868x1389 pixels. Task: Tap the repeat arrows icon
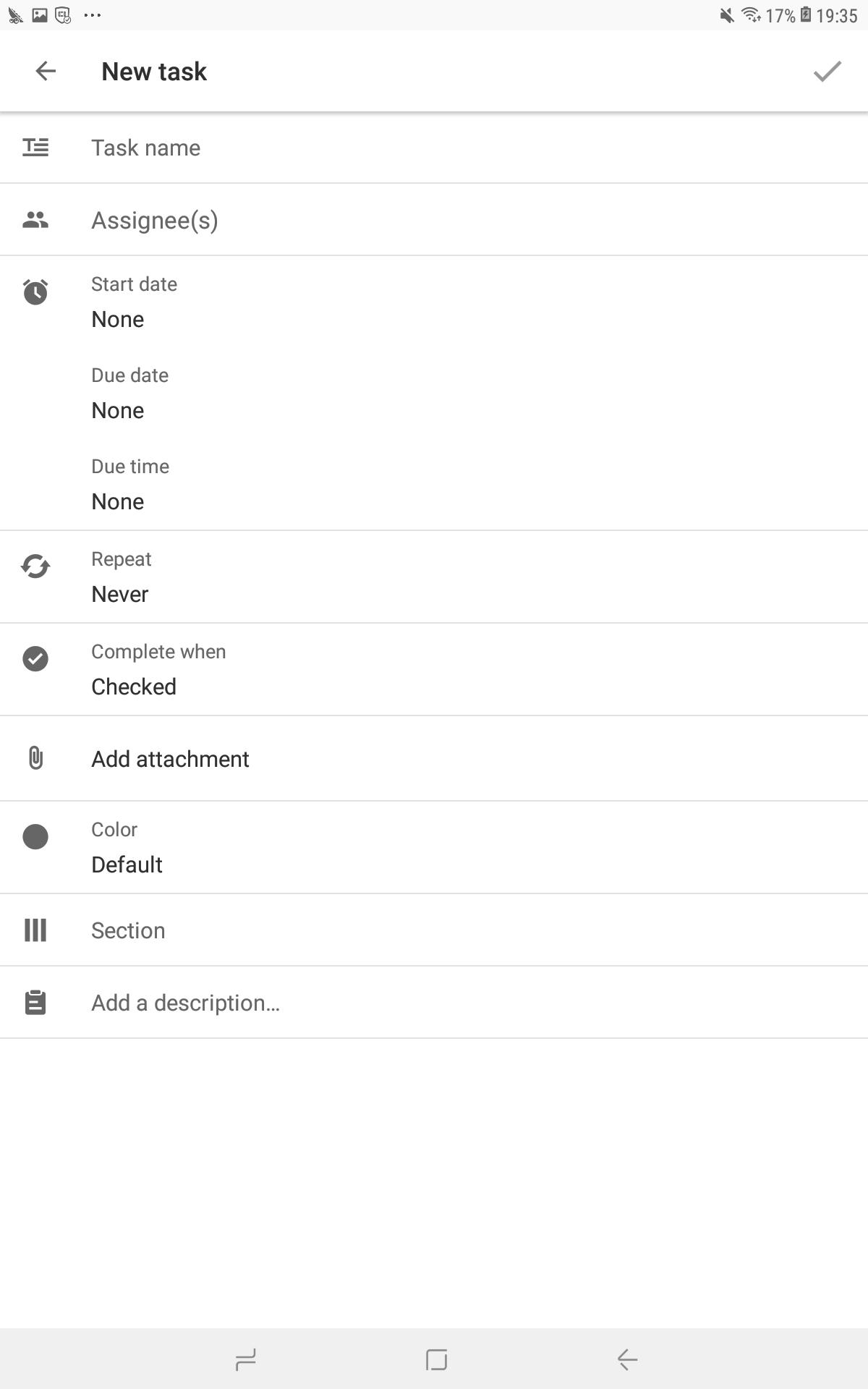point(35,566)
